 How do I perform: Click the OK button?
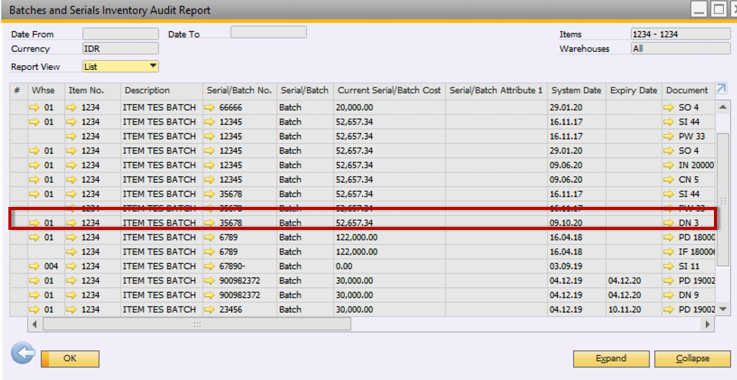pyautogui.click(x=70, y=359)
